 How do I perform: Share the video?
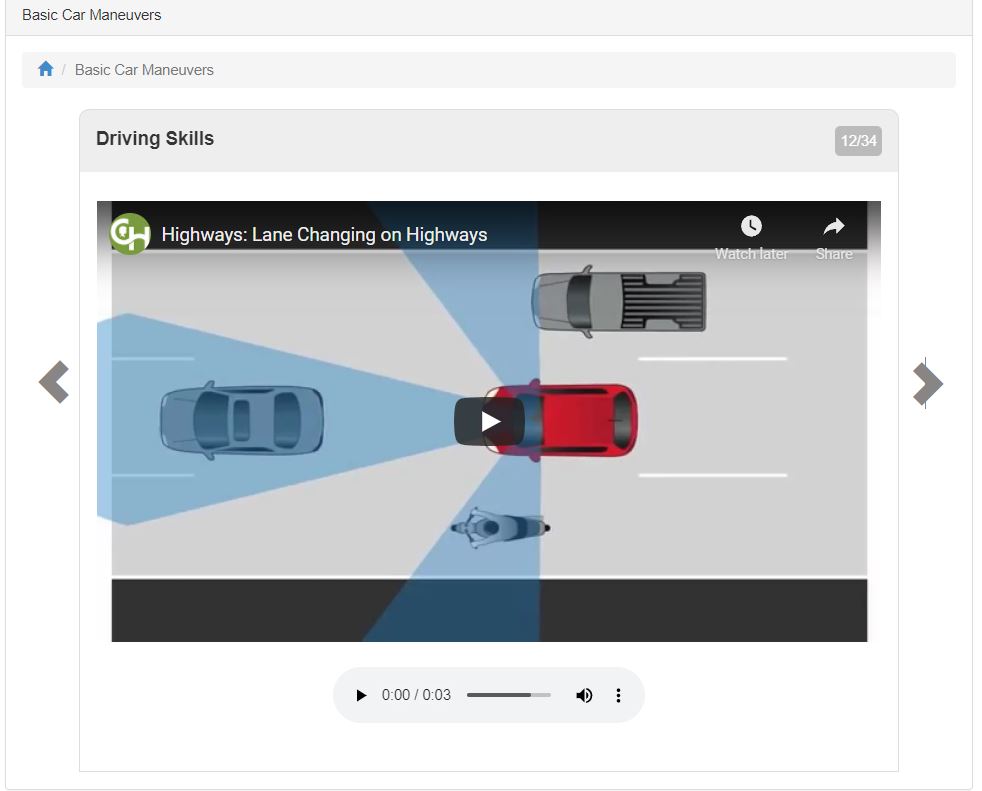[834, 238]
